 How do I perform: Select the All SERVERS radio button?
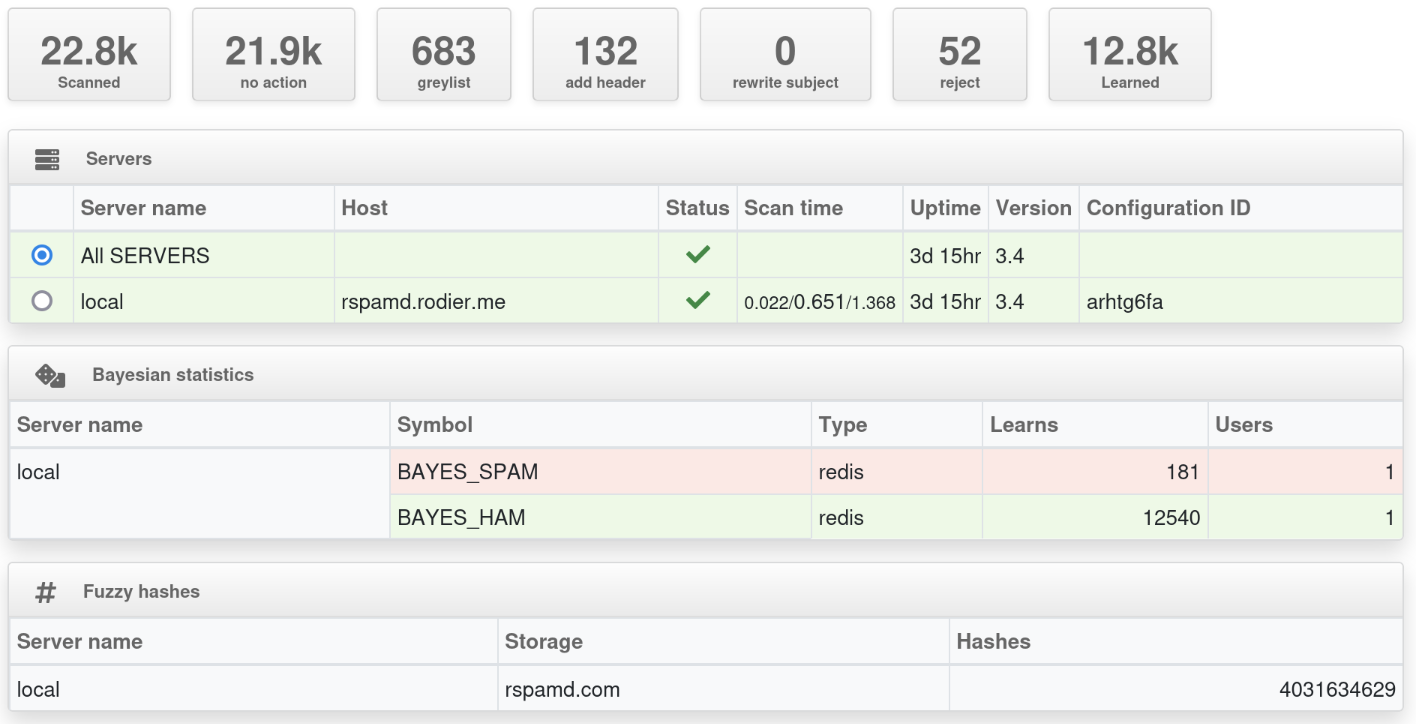[x=42, y=255]
